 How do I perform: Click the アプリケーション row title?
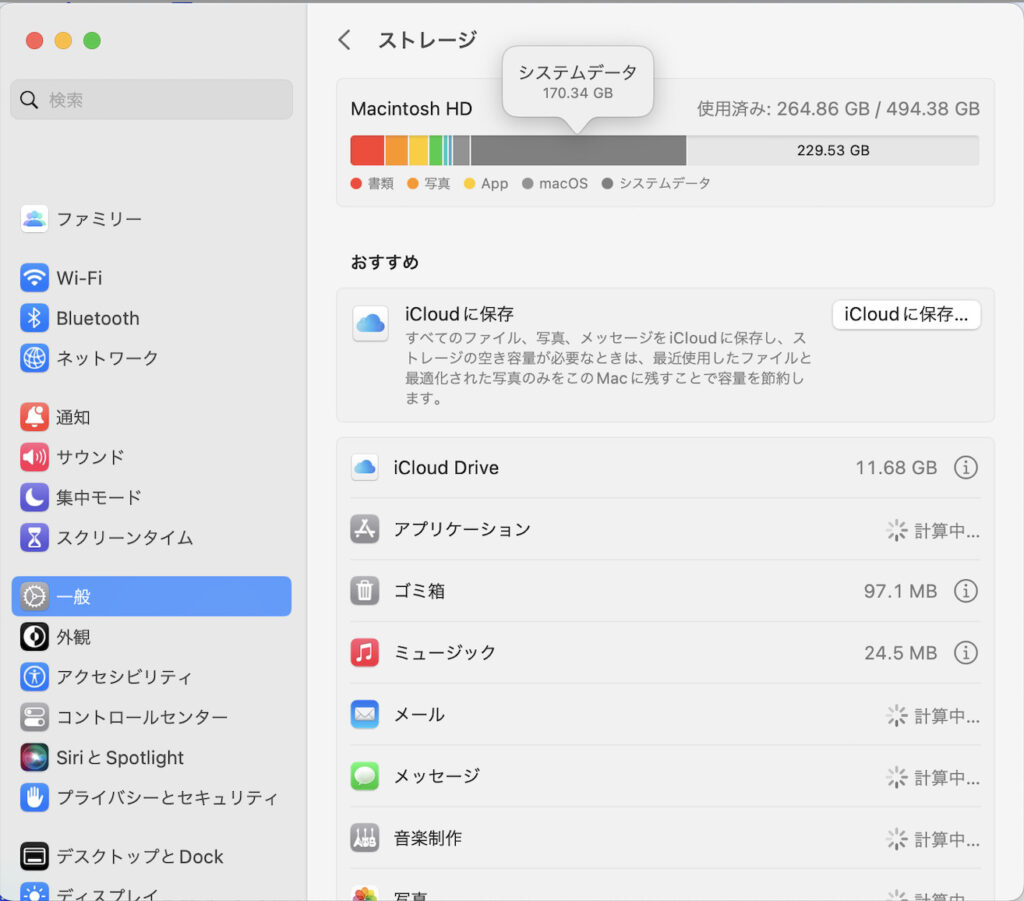[x=462, y=529]
